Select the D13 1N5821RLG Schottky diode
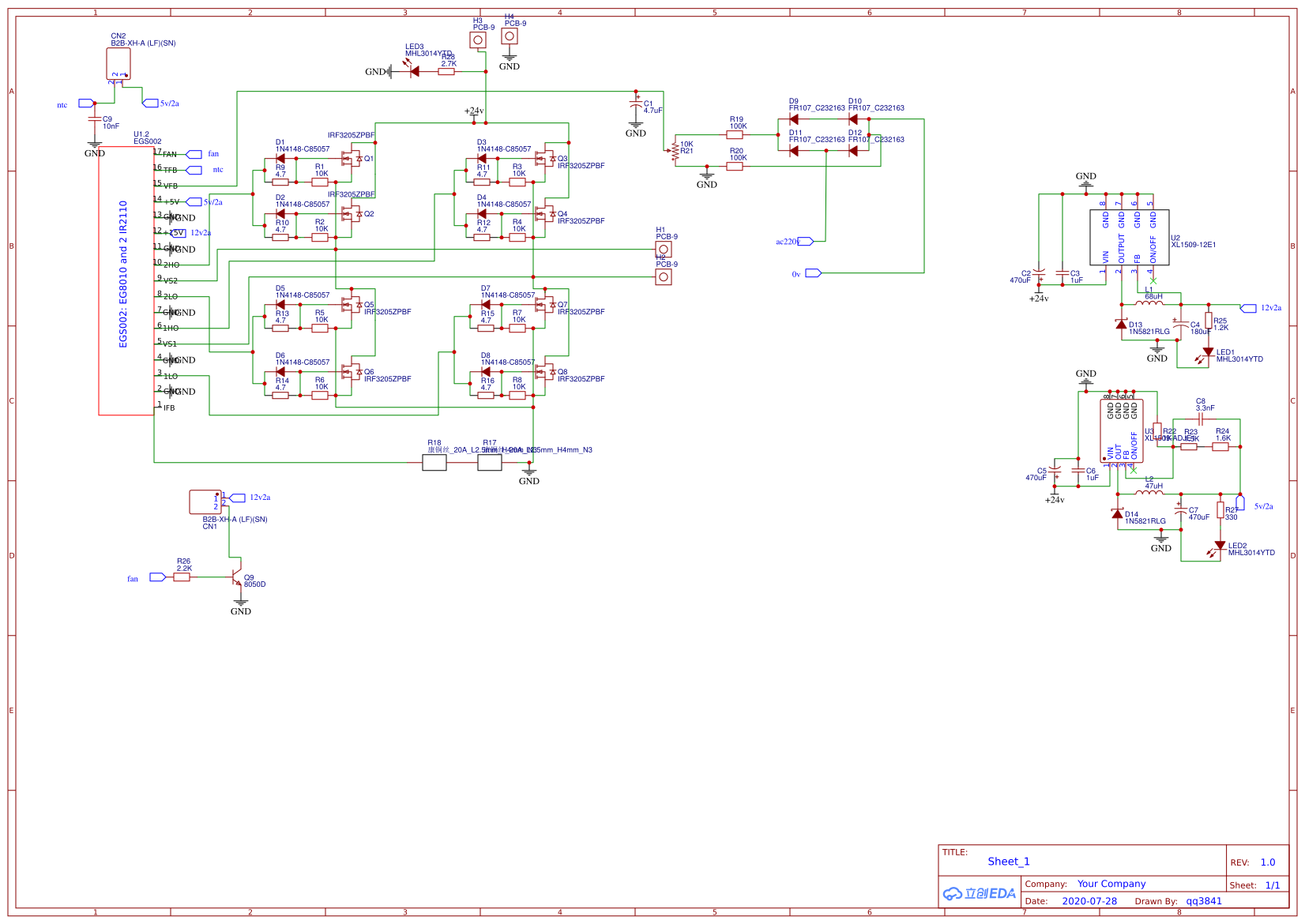 pos(1121,324)
